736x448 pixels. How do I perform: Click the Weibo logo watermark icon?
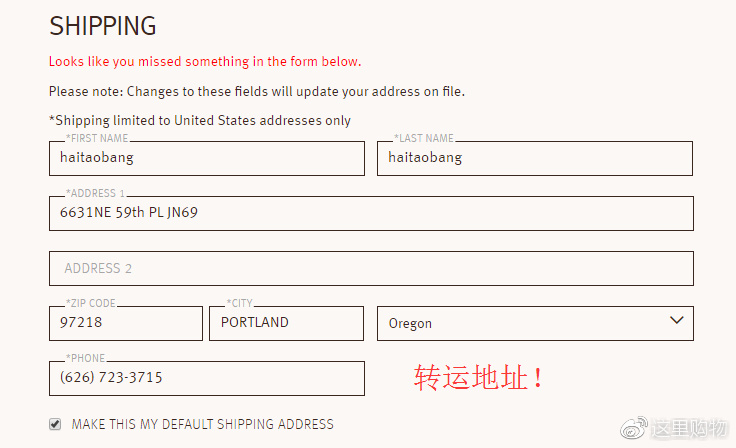point(636,428)
